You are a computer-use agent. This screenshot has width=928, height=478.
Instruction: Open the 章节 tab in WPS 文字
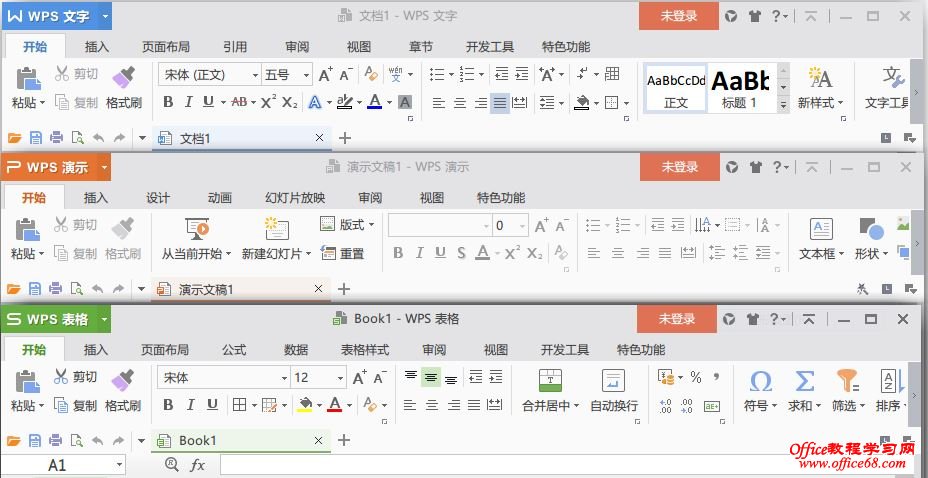421,47
